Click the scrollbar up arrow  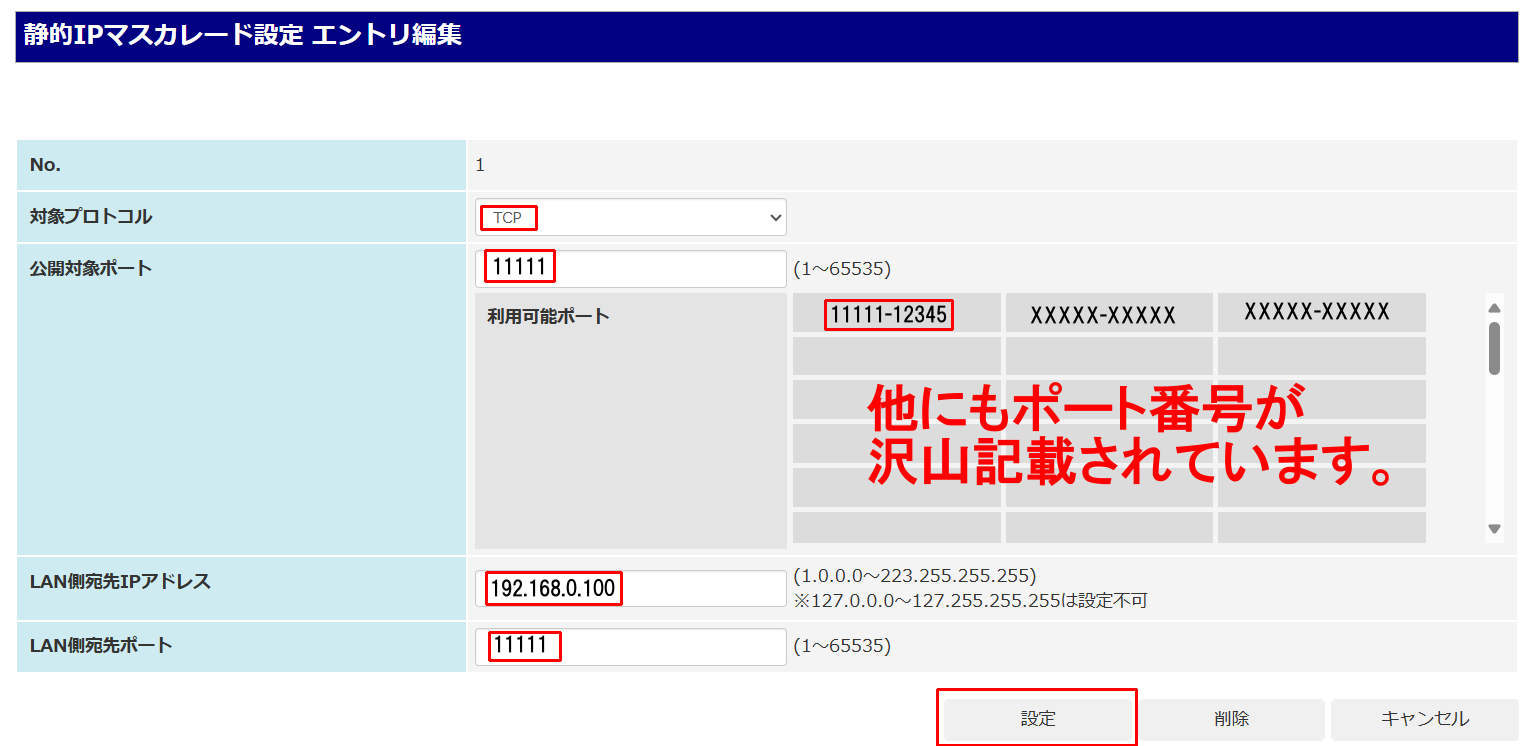tap(1494, 307)
